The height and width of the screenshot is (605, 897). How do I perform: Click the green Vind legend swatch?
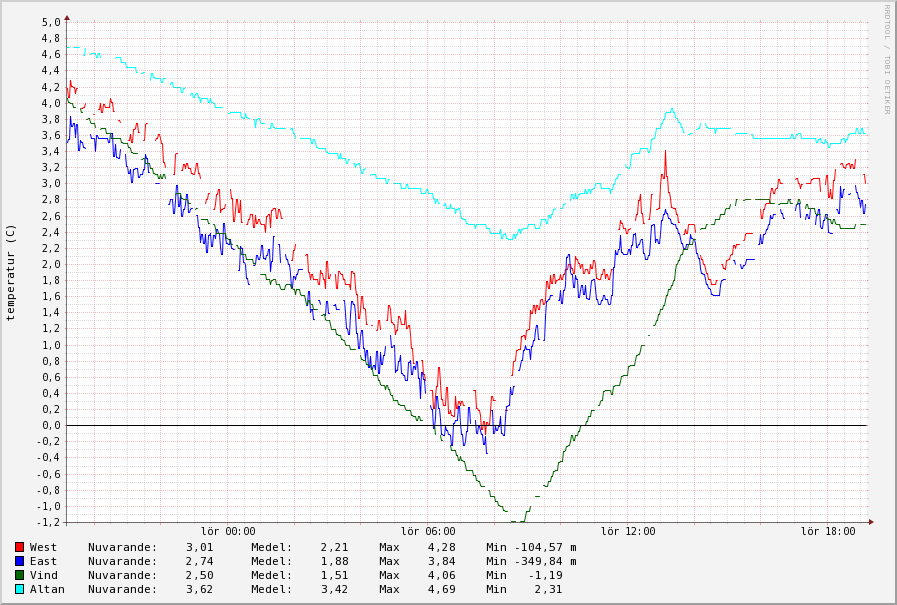[19, 575]
